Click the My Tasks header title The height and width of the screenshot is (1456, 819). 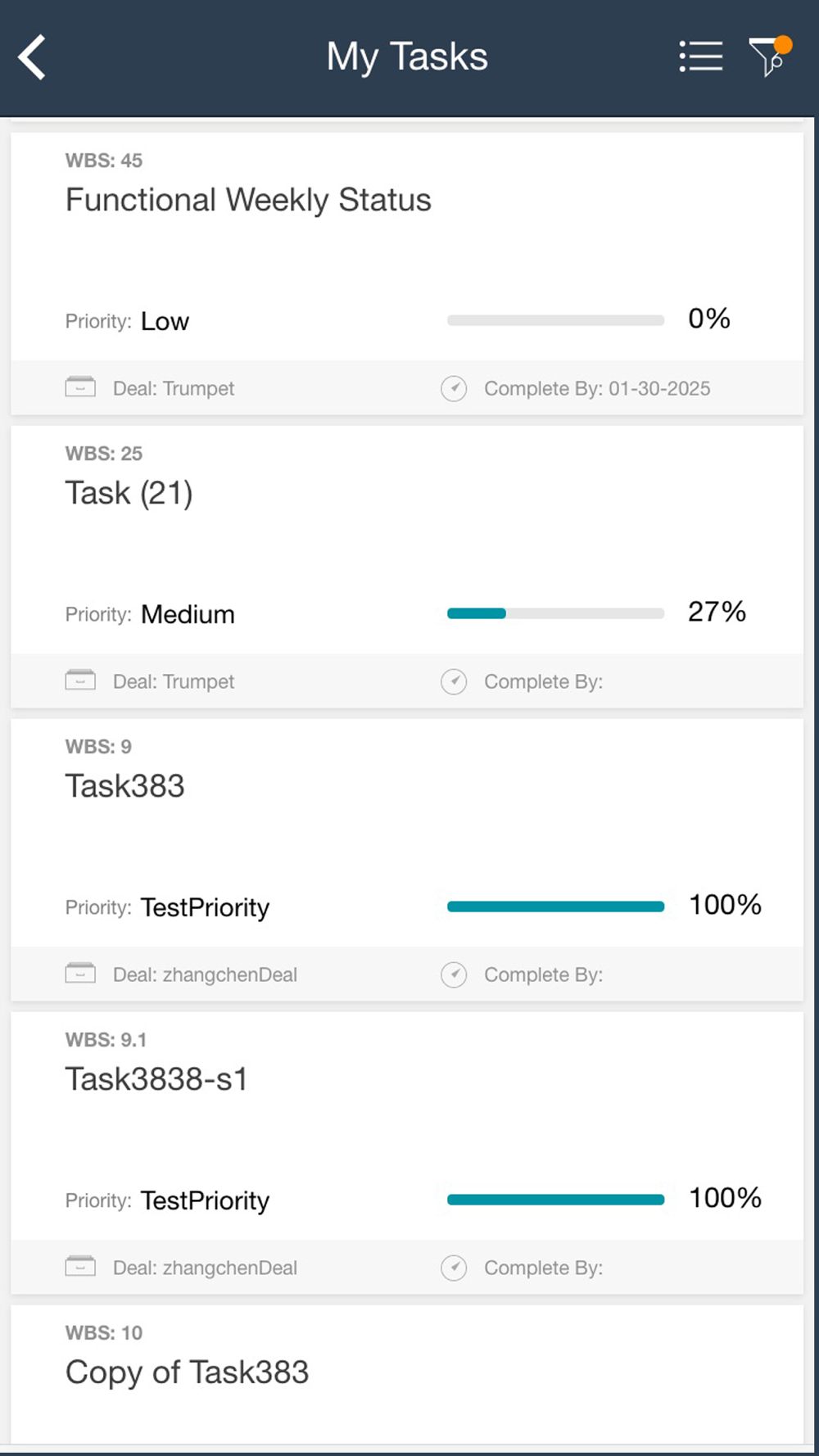pos(407,57)
